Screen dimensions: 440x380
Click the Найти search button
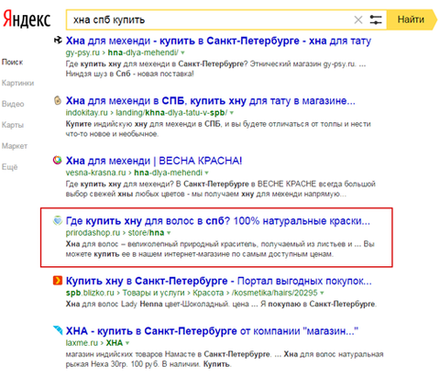[412, 20]
